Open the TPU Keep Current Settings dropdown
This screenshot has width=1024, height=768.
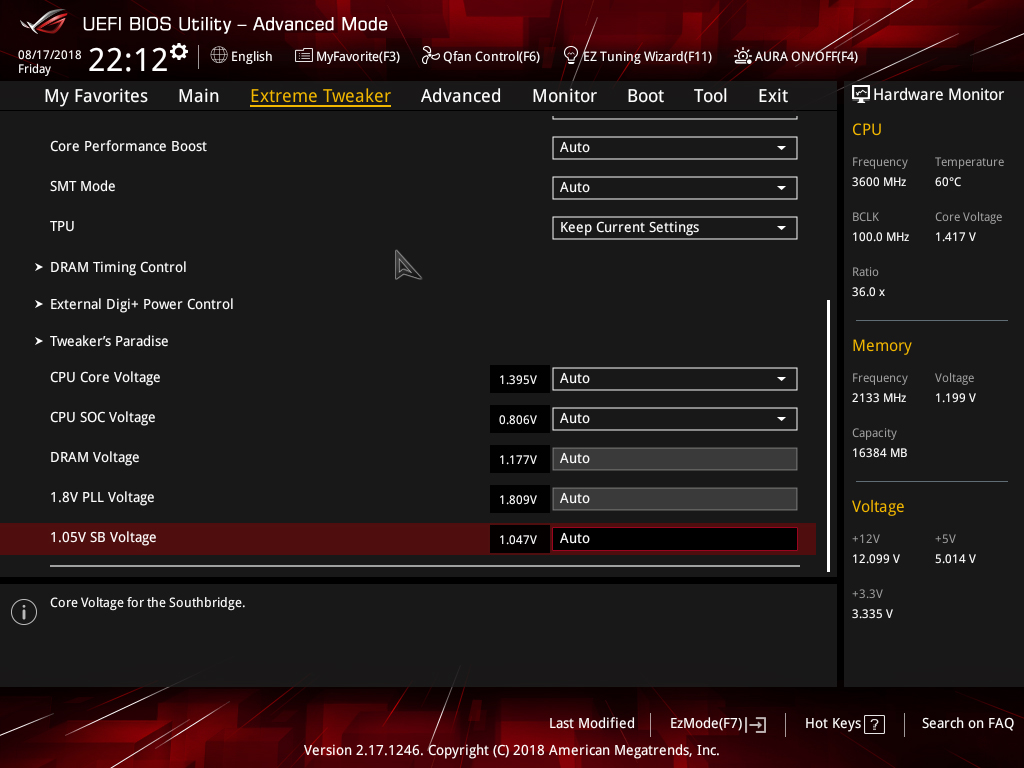pos(675,227)
